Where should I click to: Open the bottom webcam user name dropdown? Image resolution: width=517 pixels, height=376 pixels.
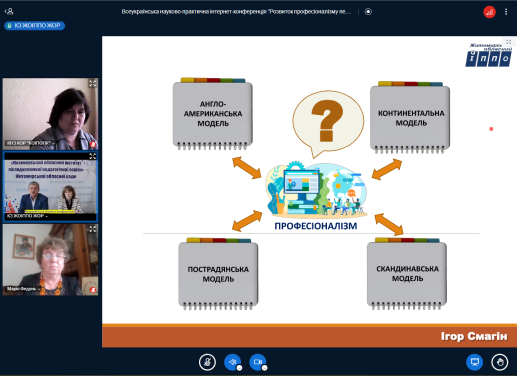23,289
